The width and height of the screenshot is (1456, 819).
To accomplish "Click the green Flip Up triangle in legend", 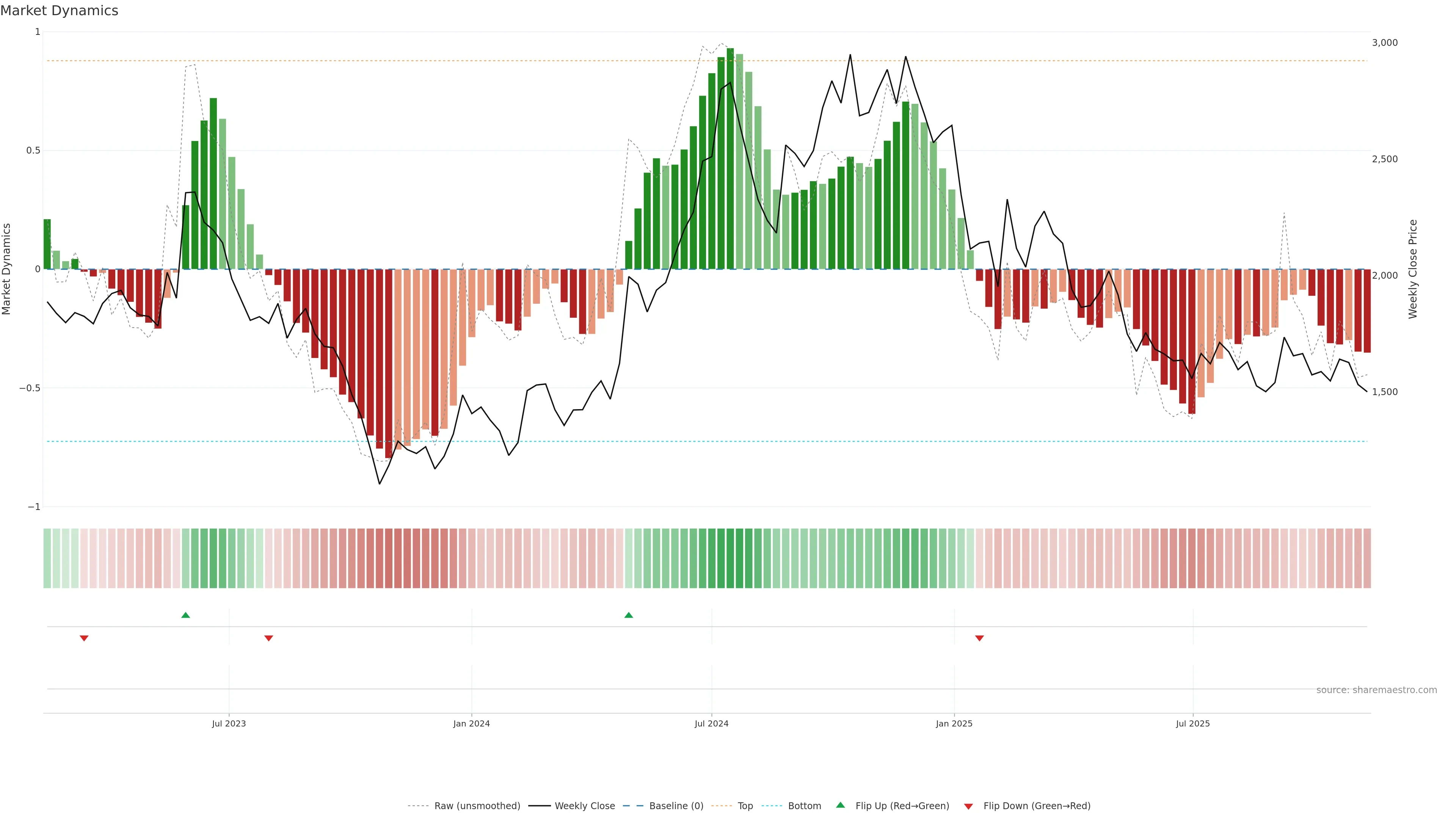I will (x=841, y=805).
